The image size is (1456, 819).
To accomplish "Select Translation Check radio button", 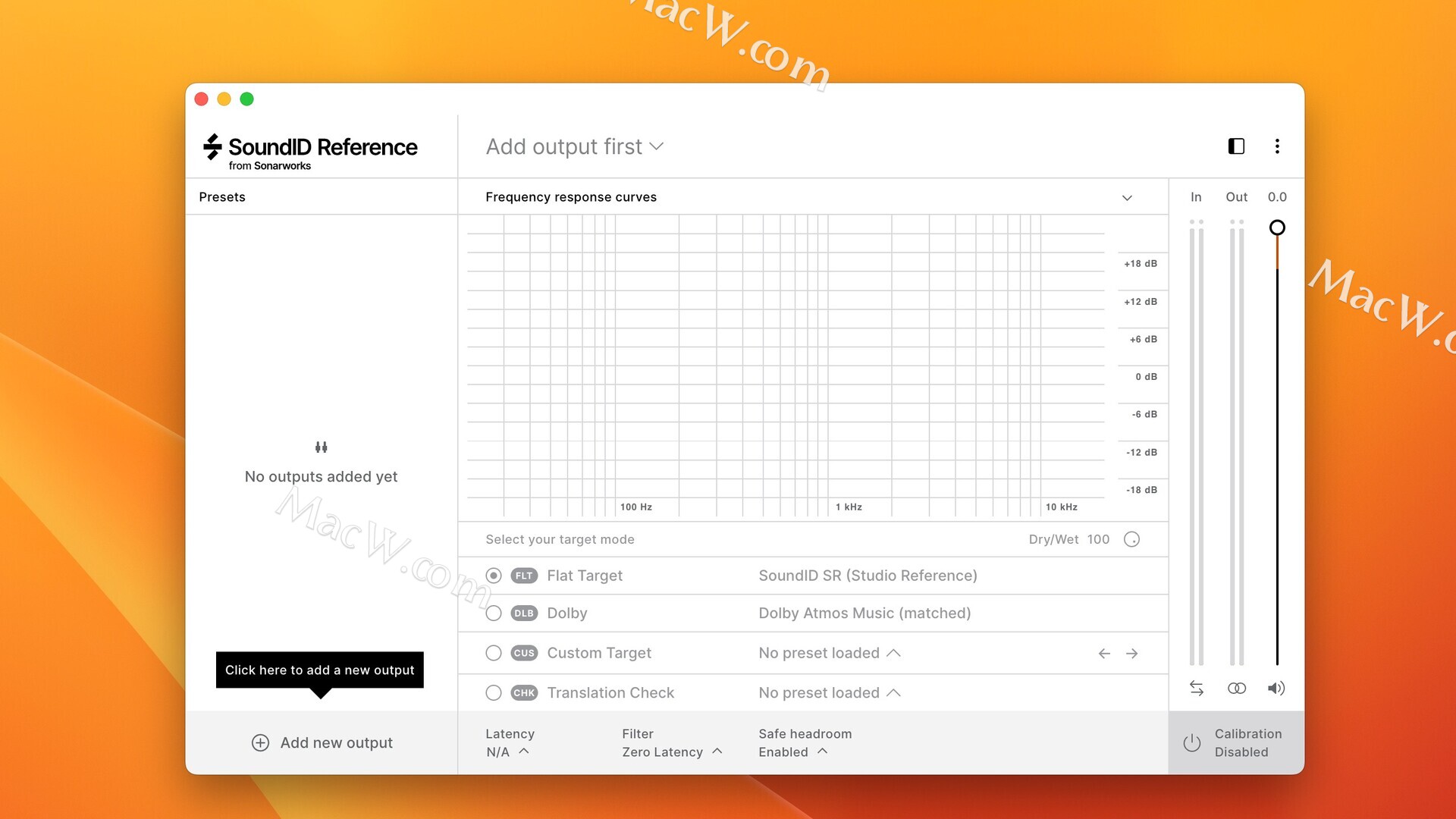I will coord(494,693).
